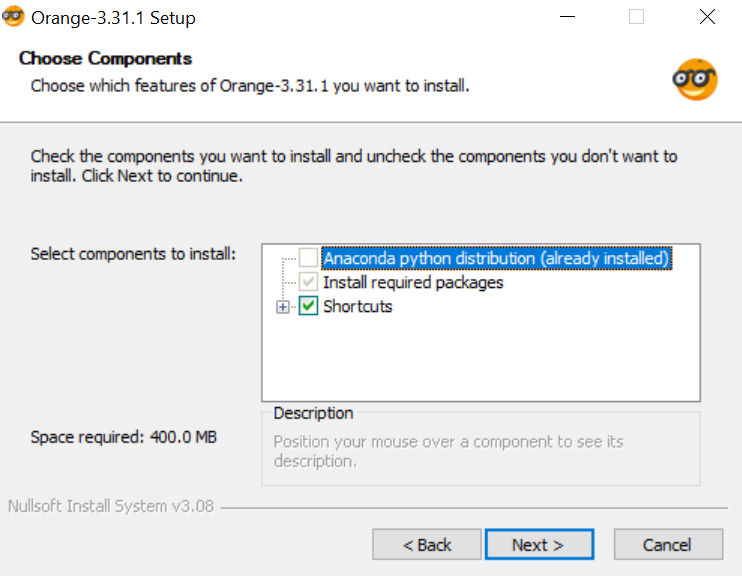Select the Shortcuts component label
The width and height of the screenshot is (742, 576).
(358, 306)
